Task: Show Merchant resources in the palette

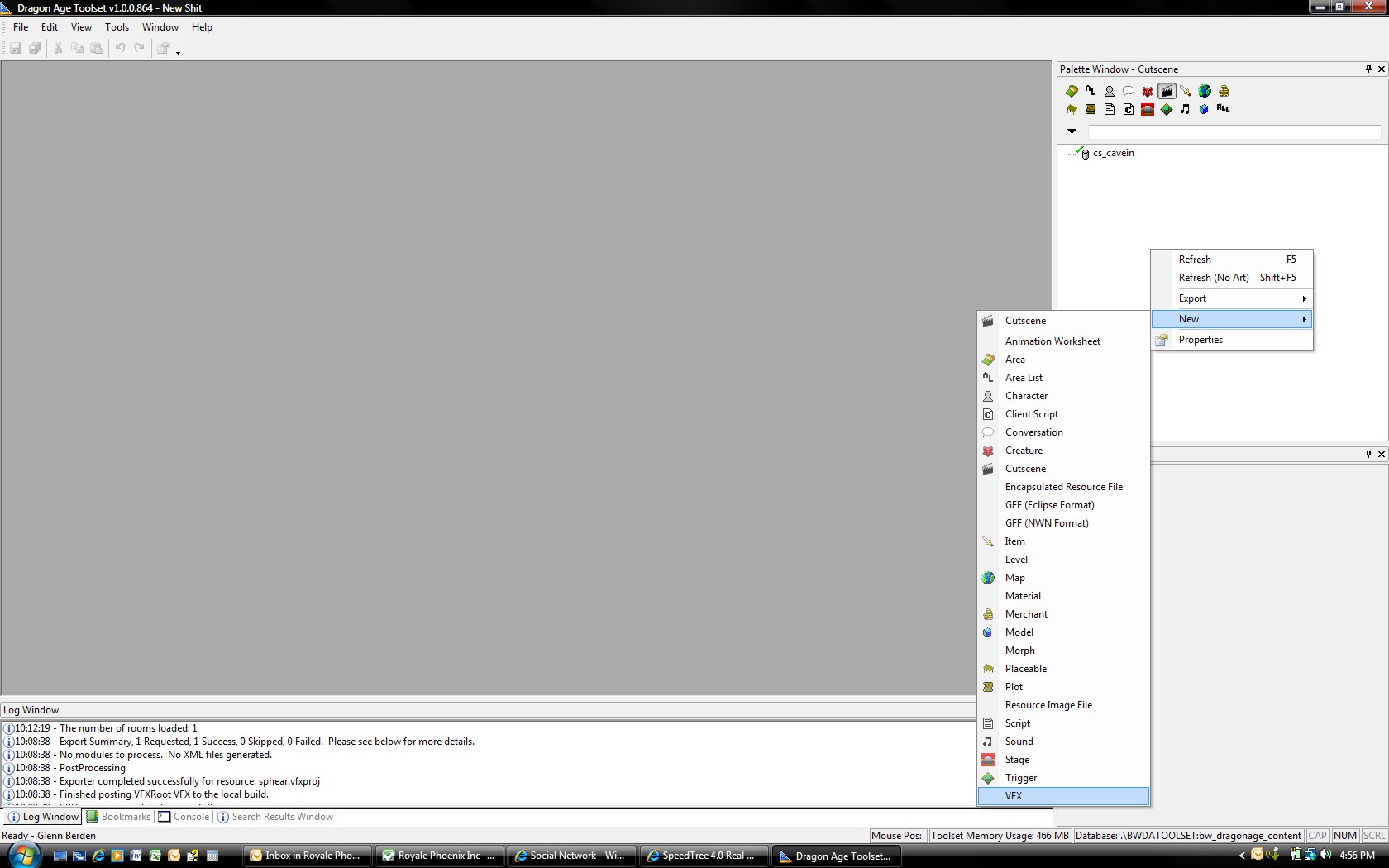Action: point(1224,92)
